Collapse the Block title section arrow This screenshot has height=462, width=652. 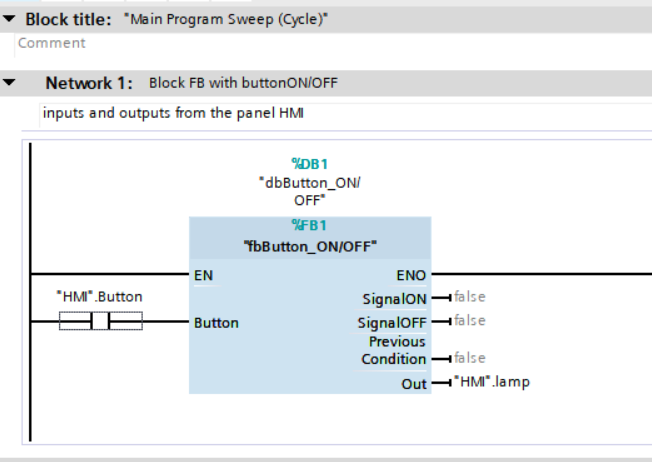pyautogui.click(x=9, y=19)
